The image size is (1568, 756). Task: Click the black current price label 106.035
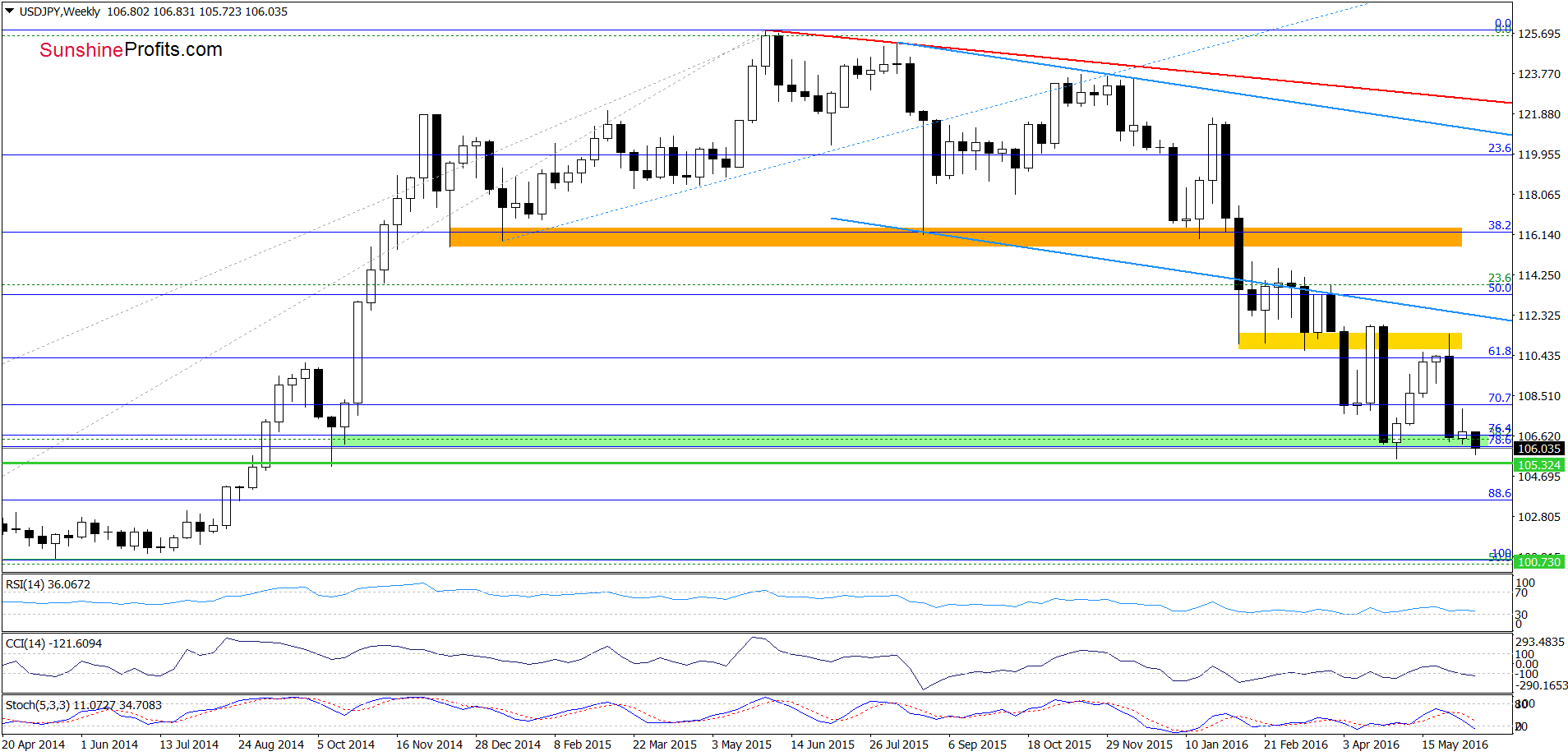(x=1538, y=449)
